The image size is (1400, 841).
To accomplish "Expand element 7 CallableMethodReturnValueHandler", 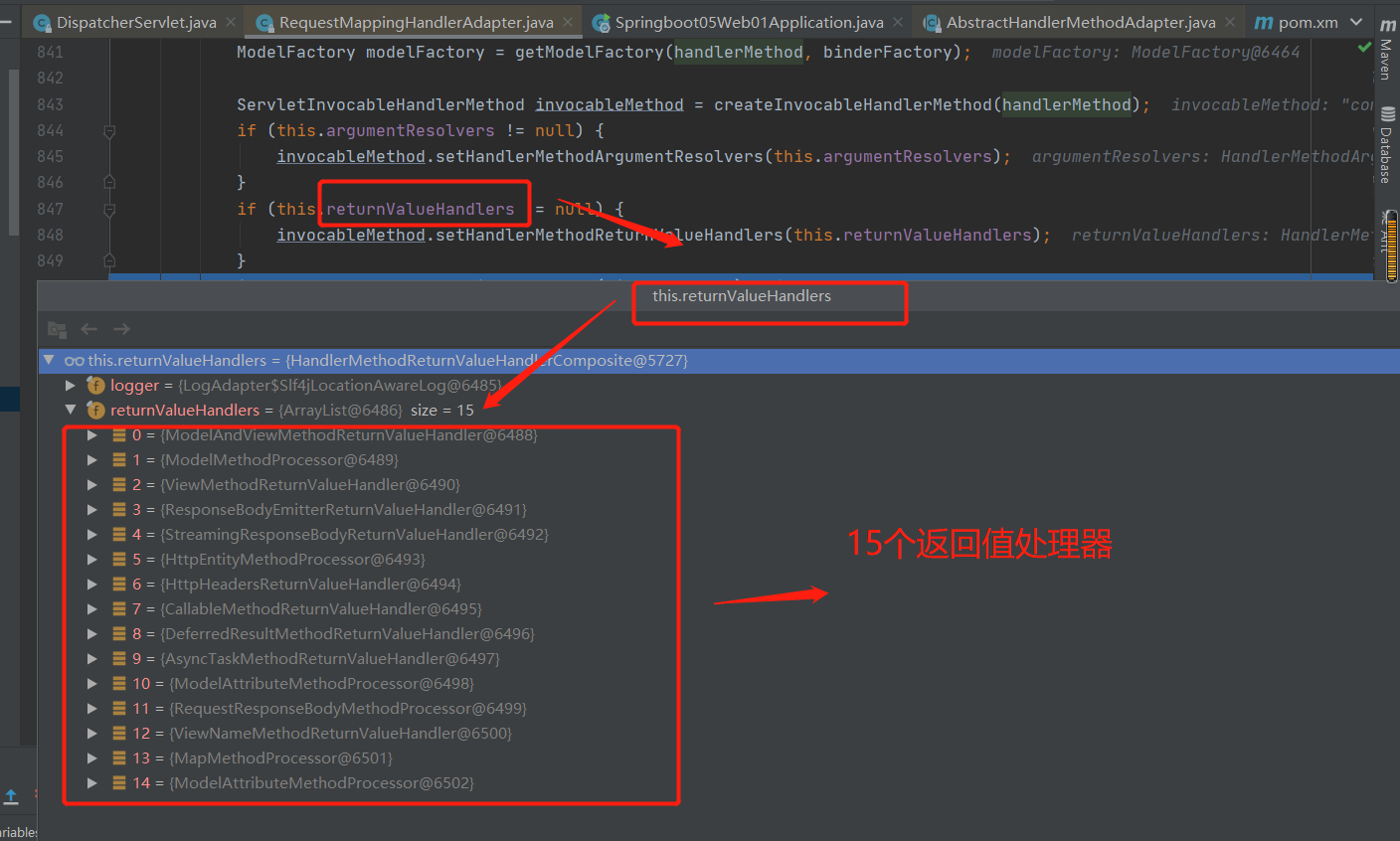I will [x=92, y=608].
